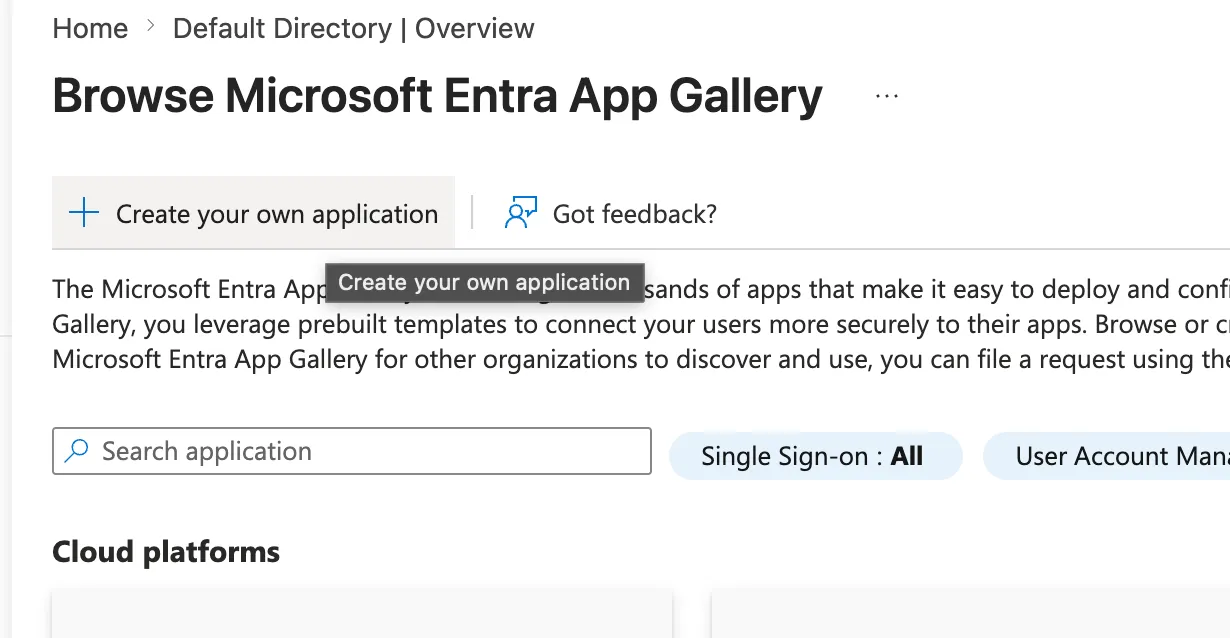Image resolution: width=1230 pixels, height=638 pixels.
Task: Open the Single Sign-on : All filter
Action: (x=814, y=456)
